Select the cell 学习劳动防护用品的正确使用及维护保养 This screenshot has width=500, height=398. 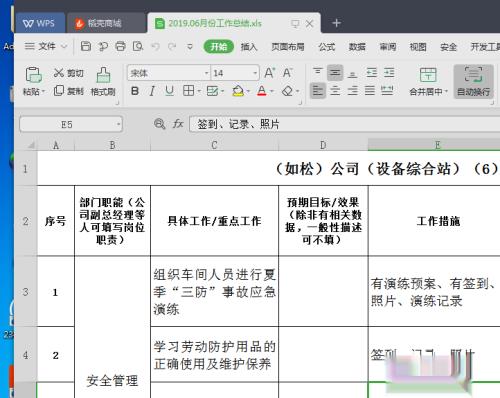pyautogui.click(x=214, y=355)
